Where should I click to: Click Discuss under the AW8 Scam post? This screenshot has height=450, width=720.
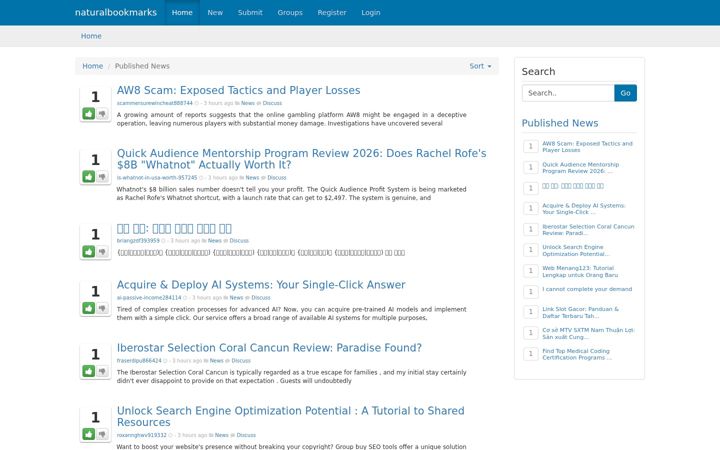(272, 103)
